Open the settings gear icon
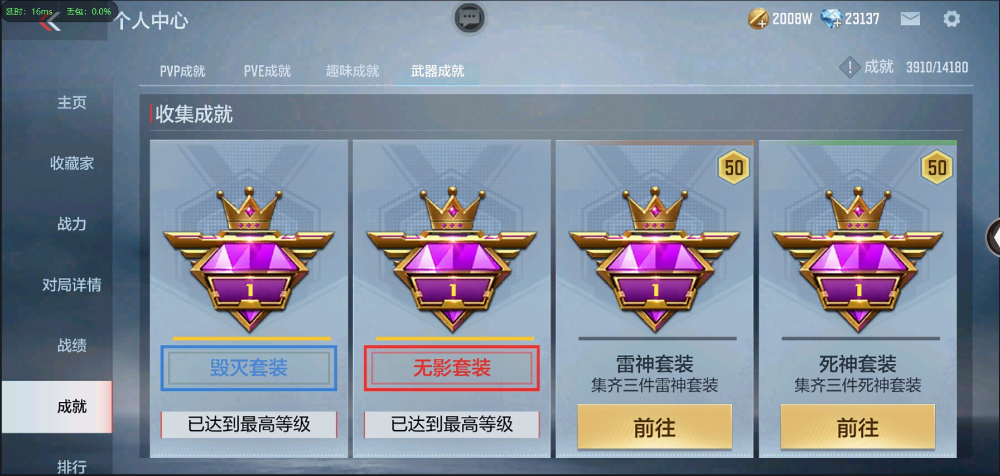Image resolution: width=1000 pixels, height=476 pixels. [951, 19]
